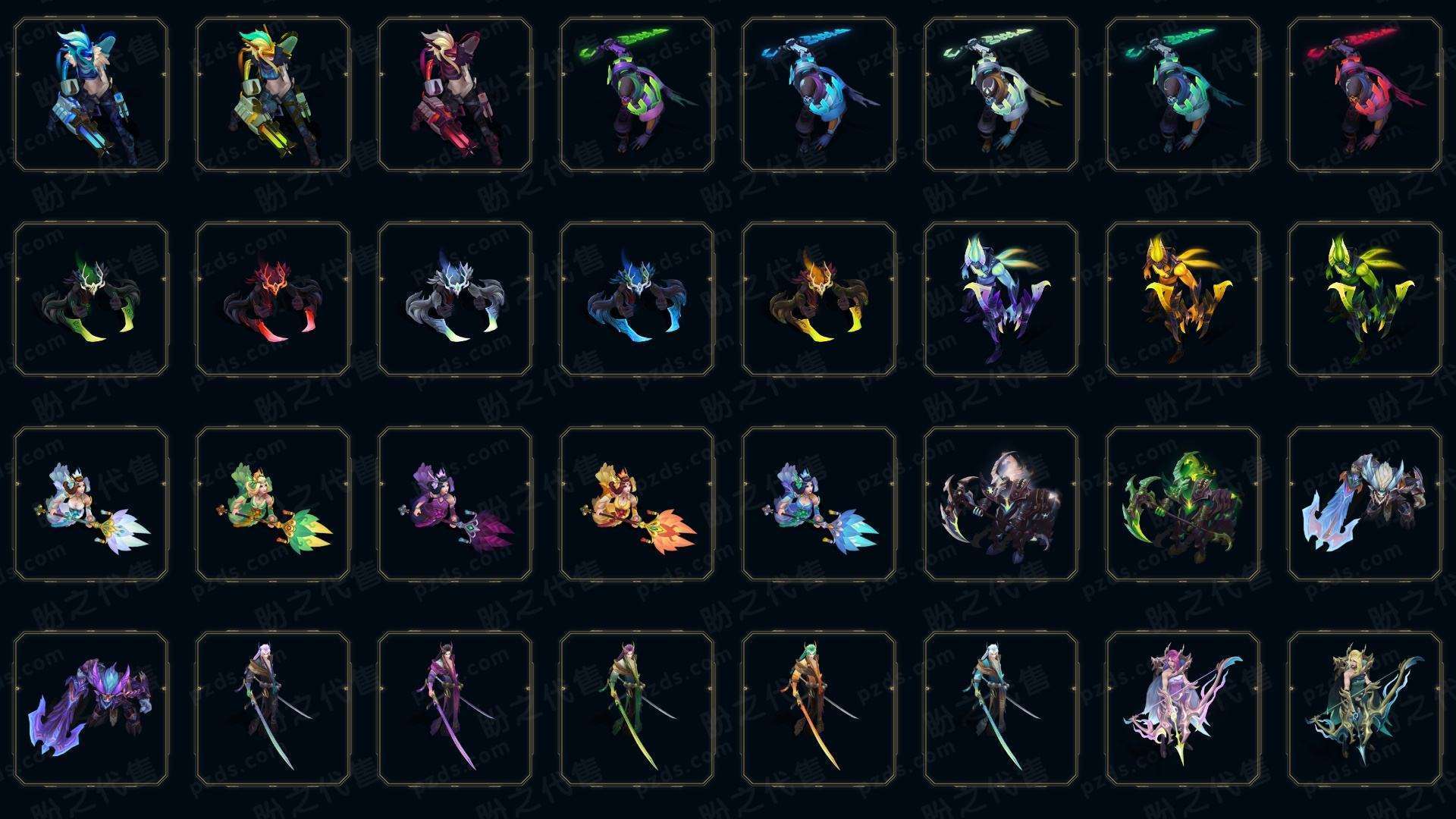The image size is (1456, 819).
Task: Pick the magenta-red gunner chroma
Action: [x=455, y=95]
